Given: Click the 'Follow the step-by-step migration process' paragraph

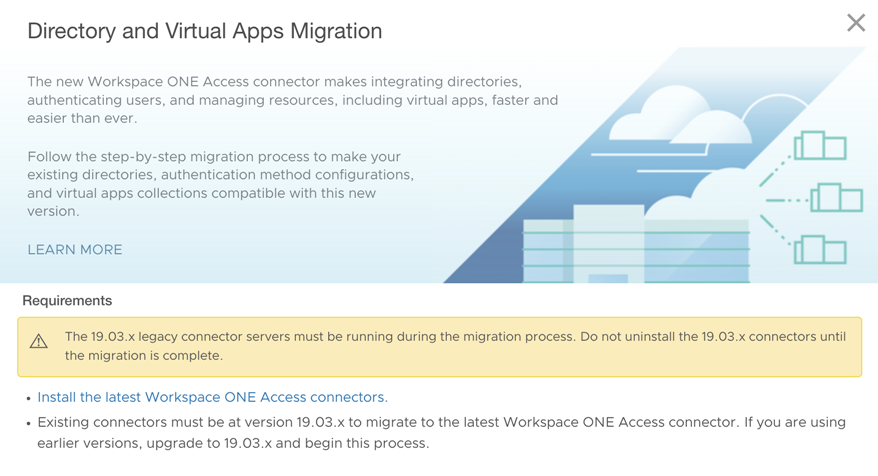Looking at the screenshot, I should coord(221,184).
